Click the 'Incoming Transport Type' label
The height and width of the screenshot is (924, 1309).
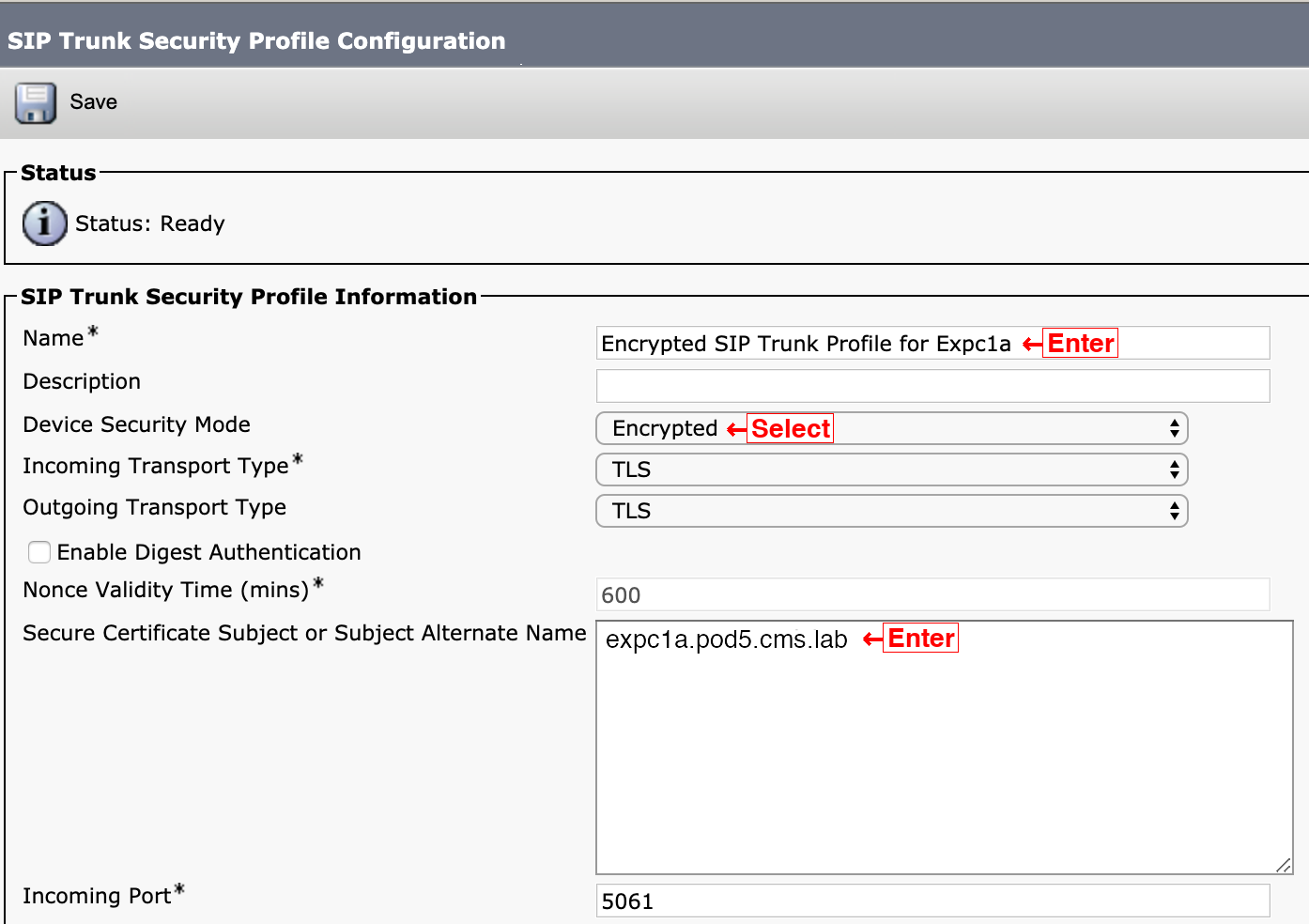click(156, 466)
